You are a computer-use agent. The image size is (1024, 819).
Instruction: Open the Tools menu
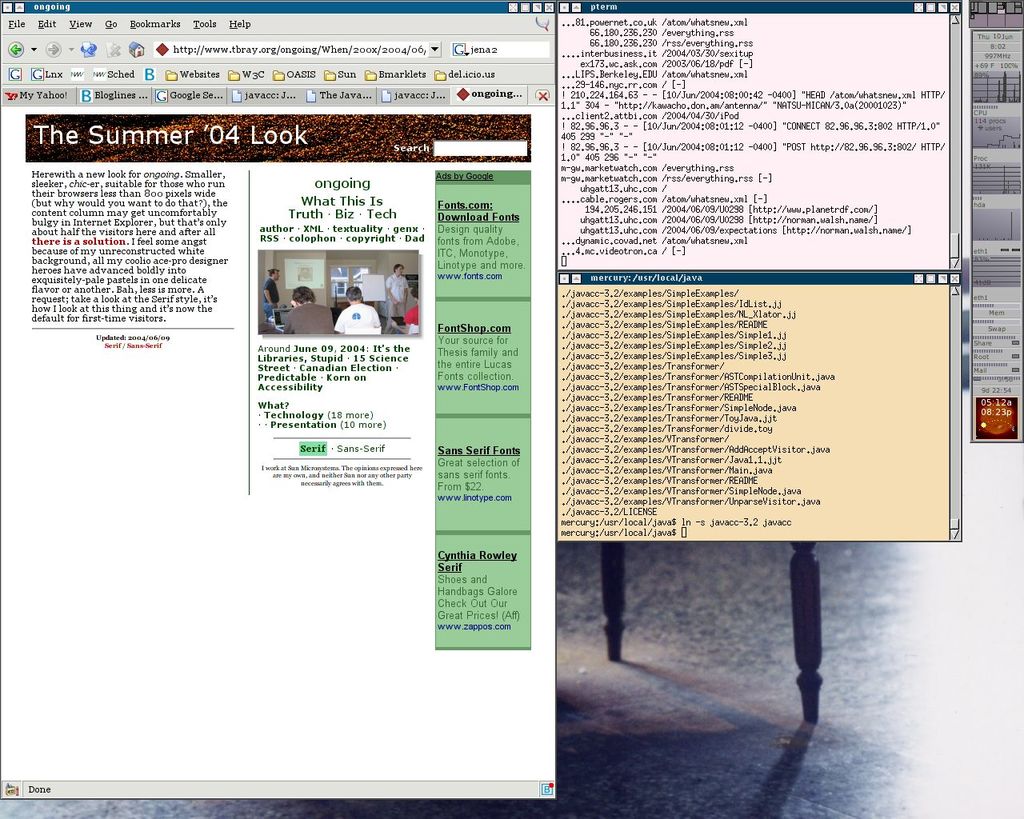point(204,24)
